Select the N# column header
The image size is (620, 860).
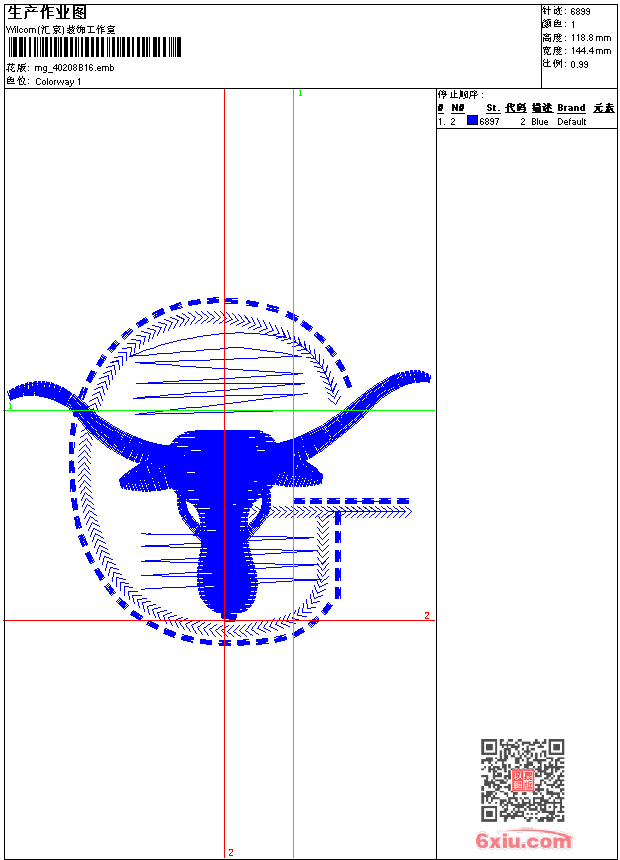tap(457, 108)
